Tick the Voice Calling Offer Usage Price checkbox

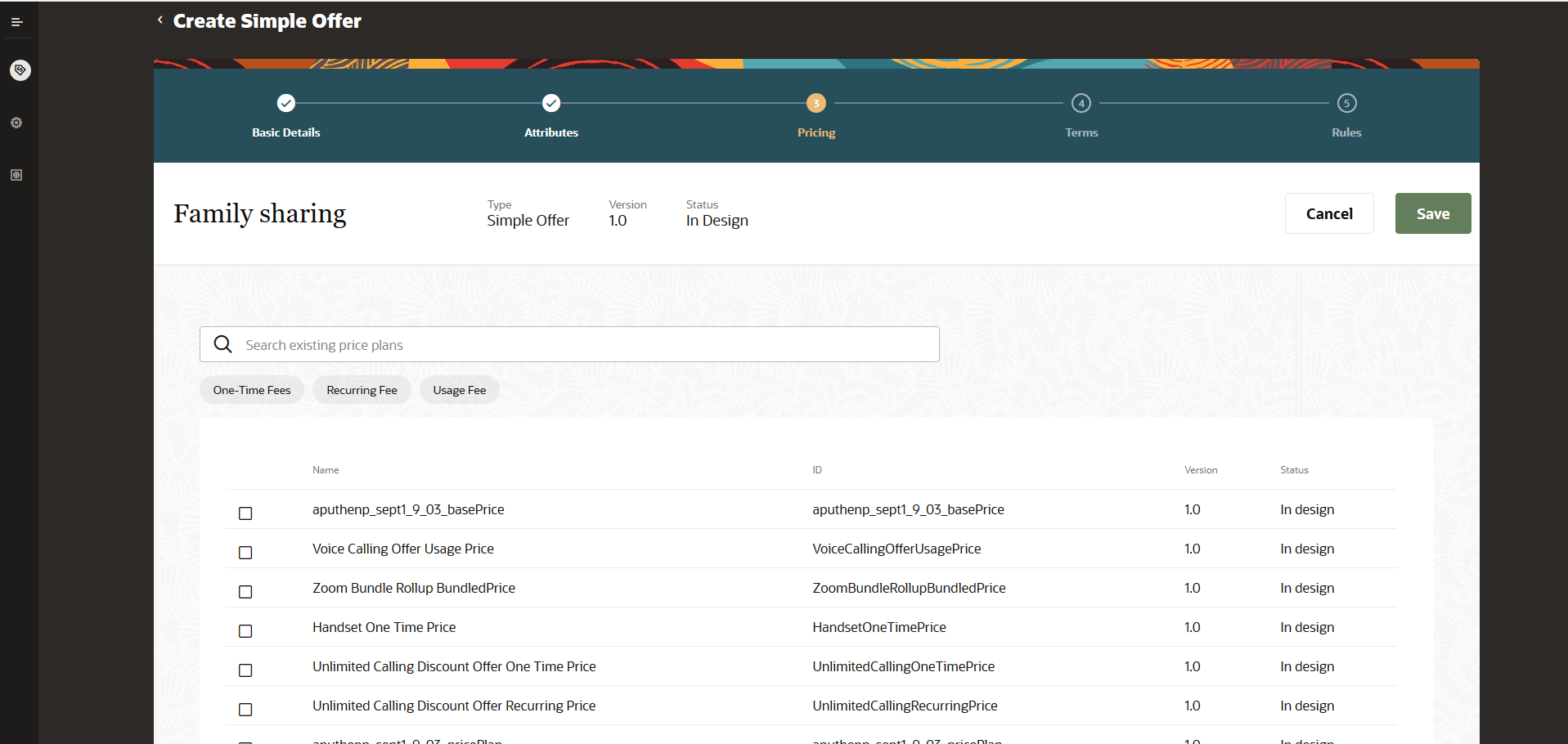pos(245,553)
